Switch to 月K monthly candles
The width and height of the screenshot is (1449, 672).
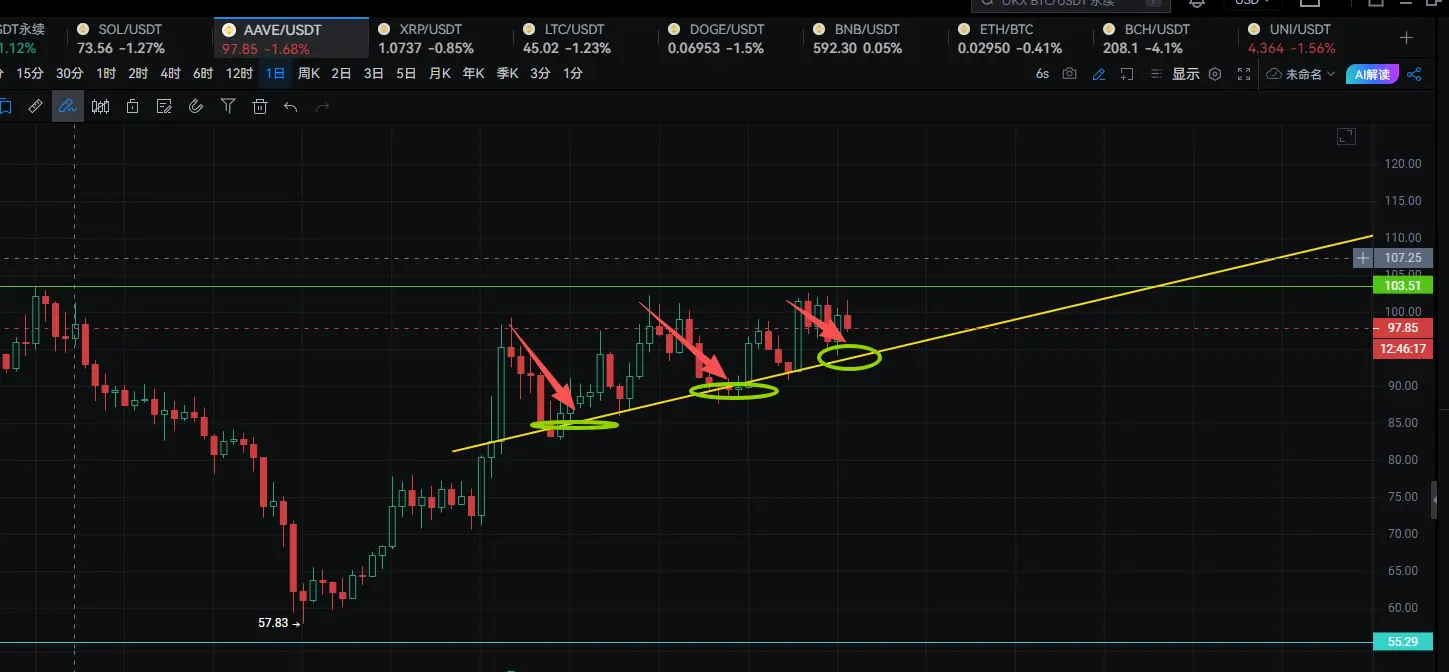[x=440, y=74]
